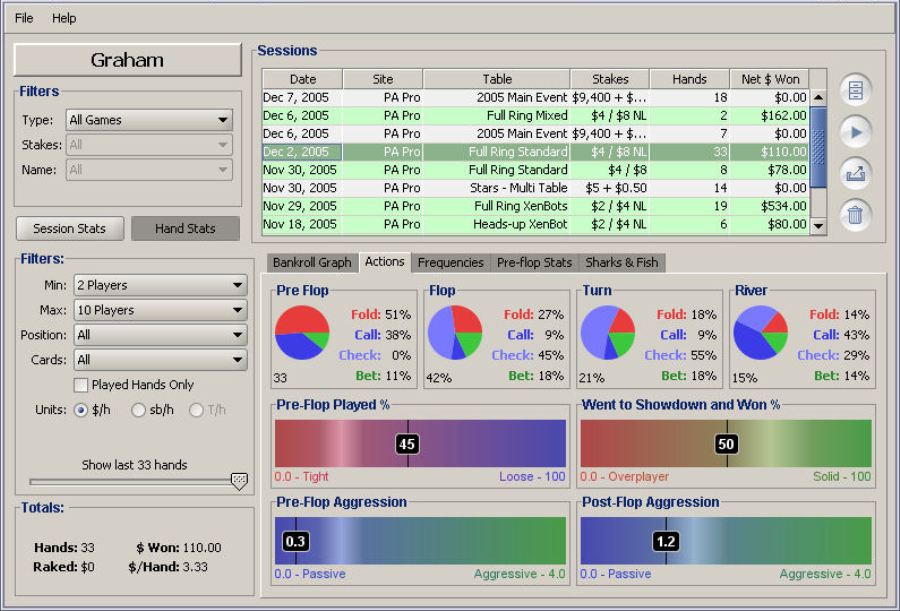The width and height of the screenshot is (900, 611).
Task: Enable the Played Hands Only checkbox
Action: coord(81,385)
